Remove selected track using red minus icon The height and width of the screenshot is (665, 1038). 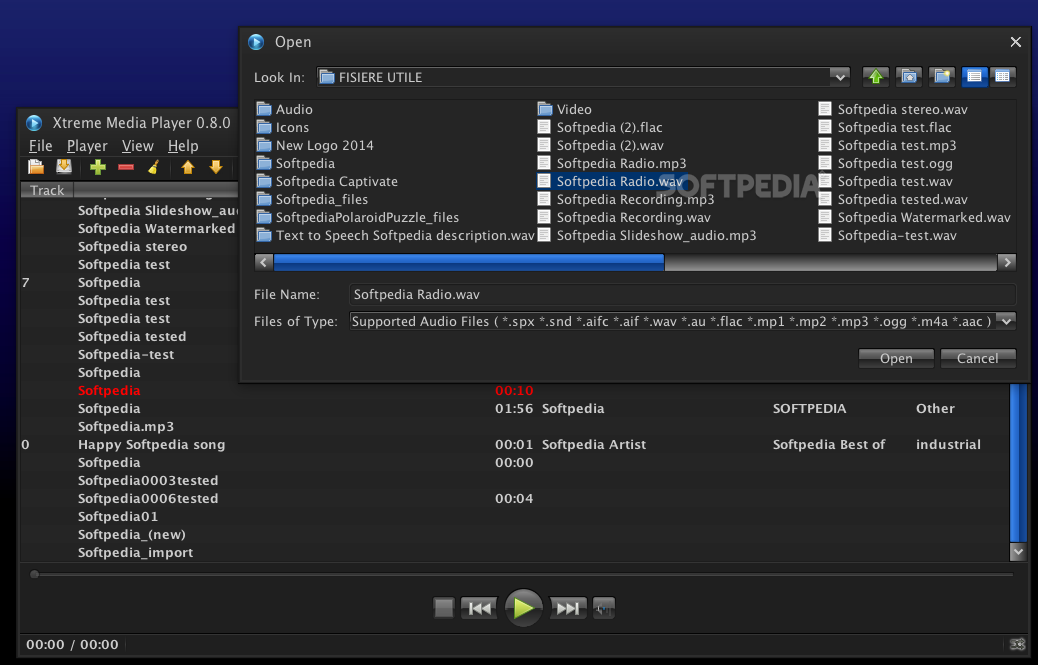click(125, 167)
